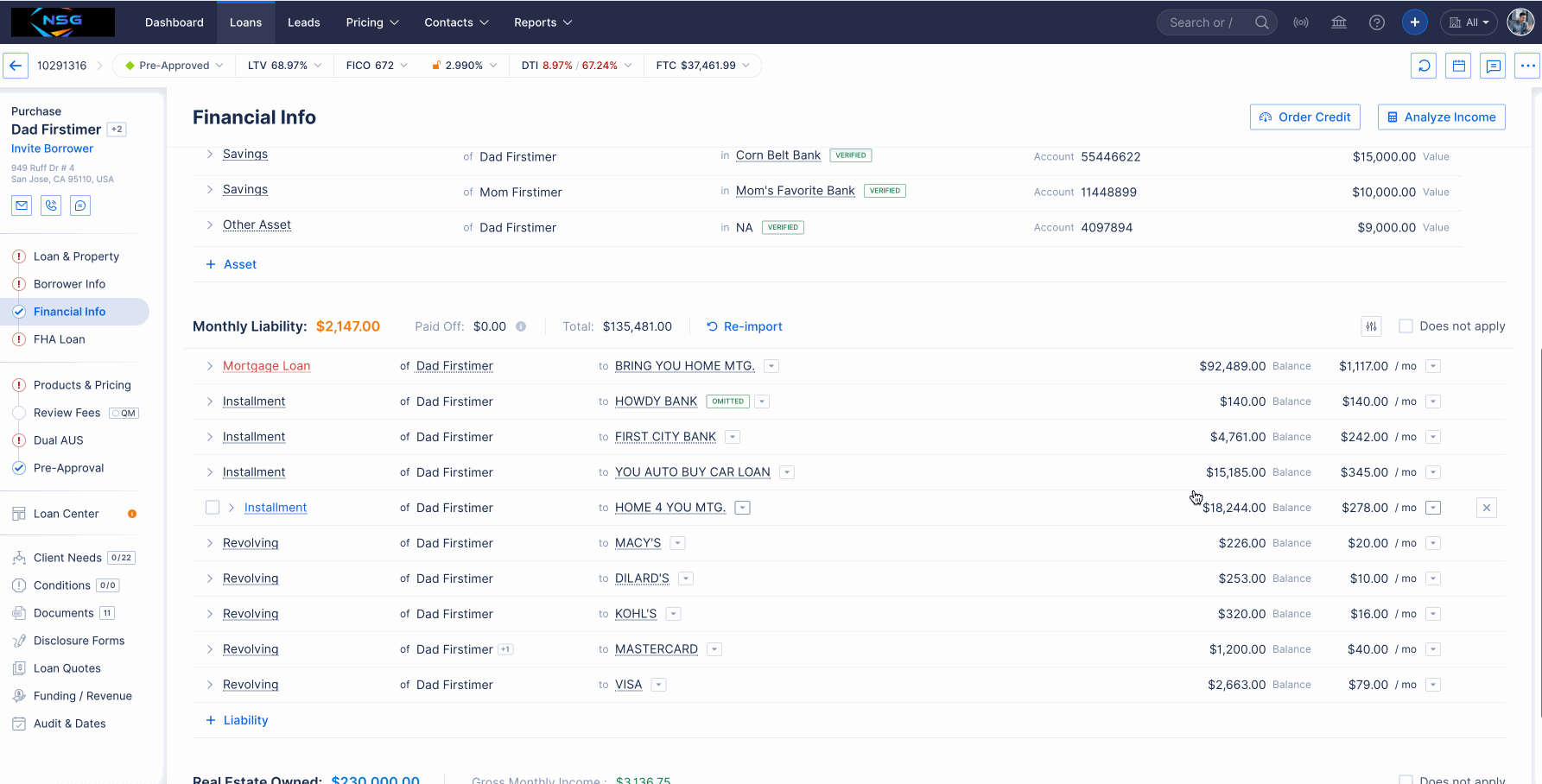Open the help question mark icon
Image resolution: width=1542 pixels, height=784 pixels.
coord(1377,22)
